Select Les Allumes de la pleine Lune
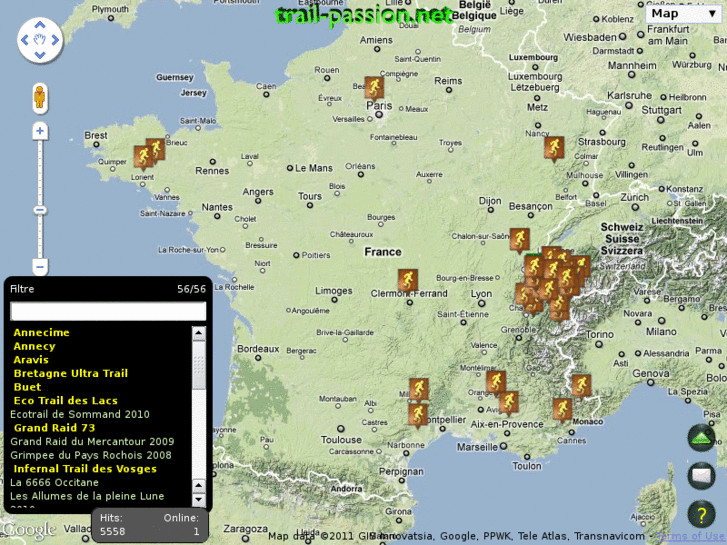The height and width of the screenshot is (545, 727). pyautogui.click(x=87, y=496)
